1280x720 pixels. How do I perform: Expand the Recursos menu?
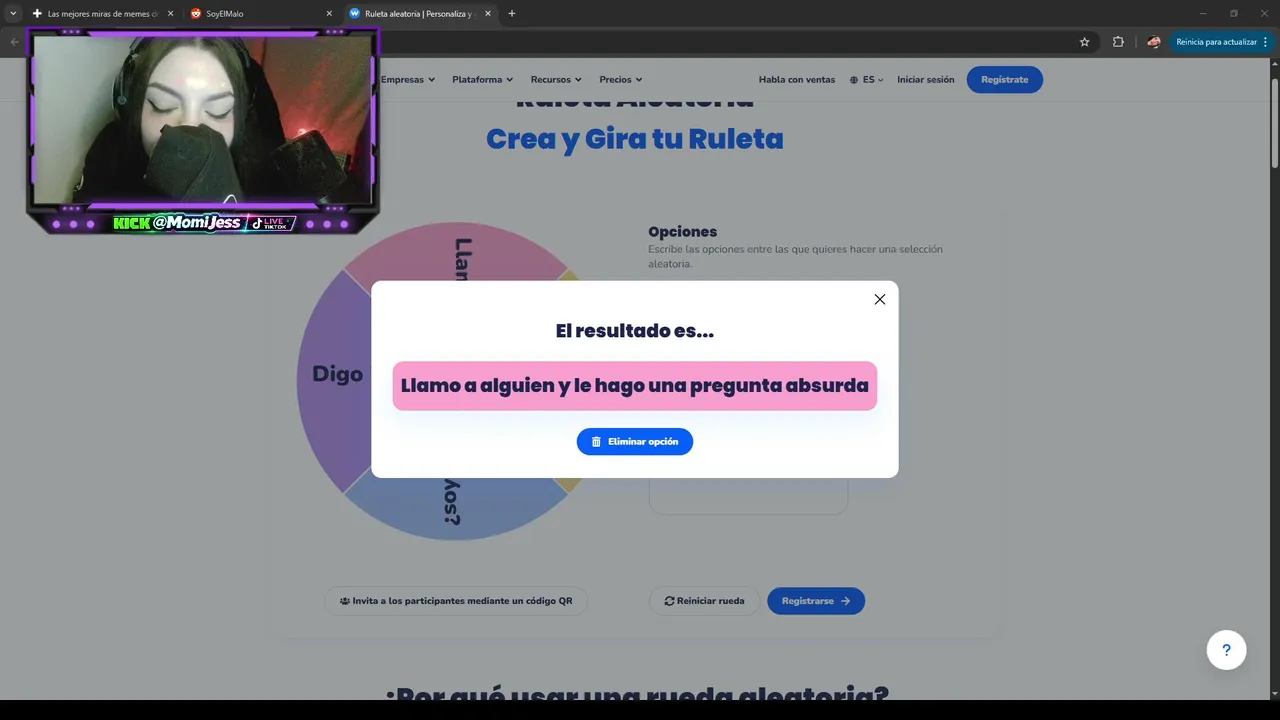(x=556, y=80)
